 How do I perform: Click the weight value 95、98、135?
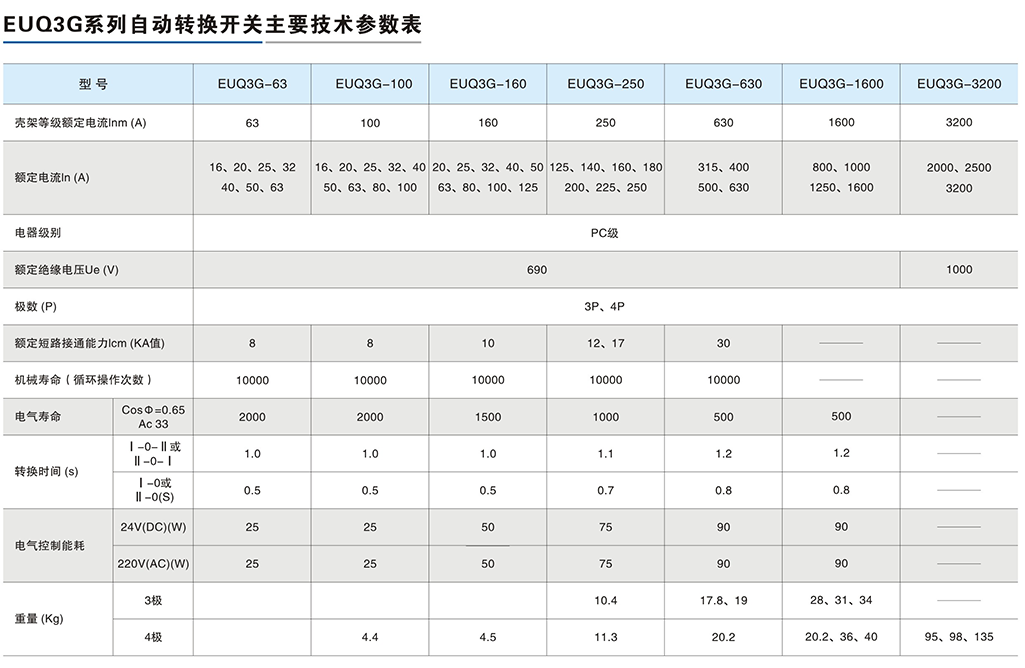click(958, 637)
